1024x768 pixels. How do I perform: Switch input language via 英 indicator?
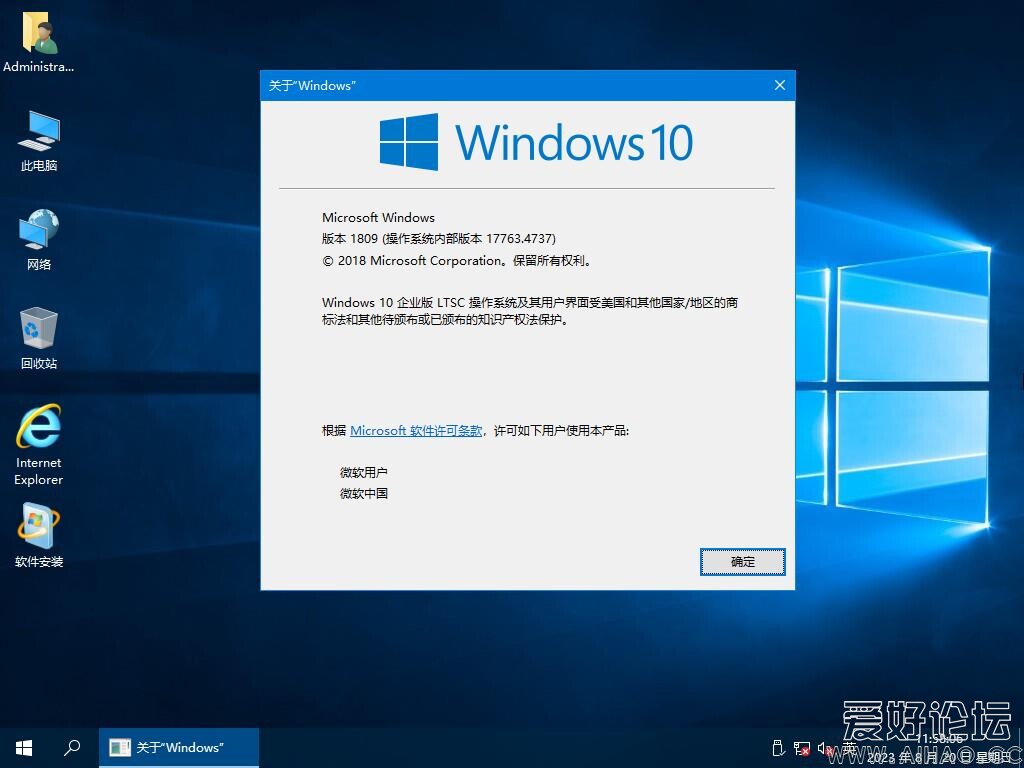(x=849, y=748)
